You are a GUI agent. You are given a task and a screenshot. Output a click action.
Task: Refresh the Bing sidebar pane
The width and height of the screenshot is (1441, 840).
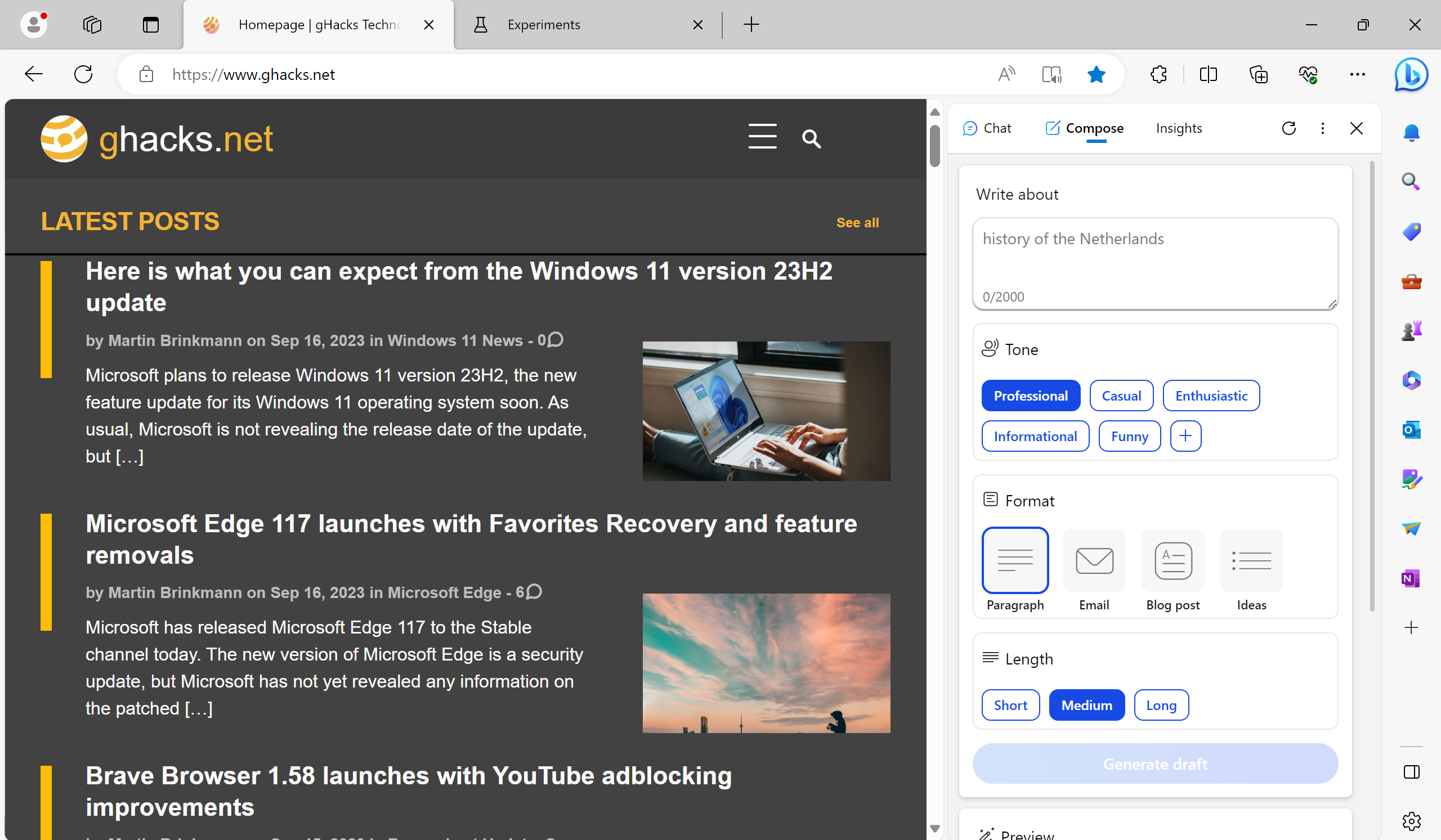coord(1288,129)
